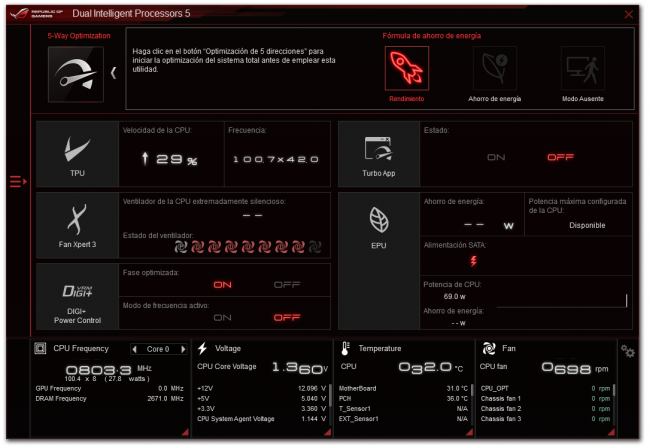Screen dimensions: 650x448
Task: Click the +12V voltage row
Action: click(262, 389)
